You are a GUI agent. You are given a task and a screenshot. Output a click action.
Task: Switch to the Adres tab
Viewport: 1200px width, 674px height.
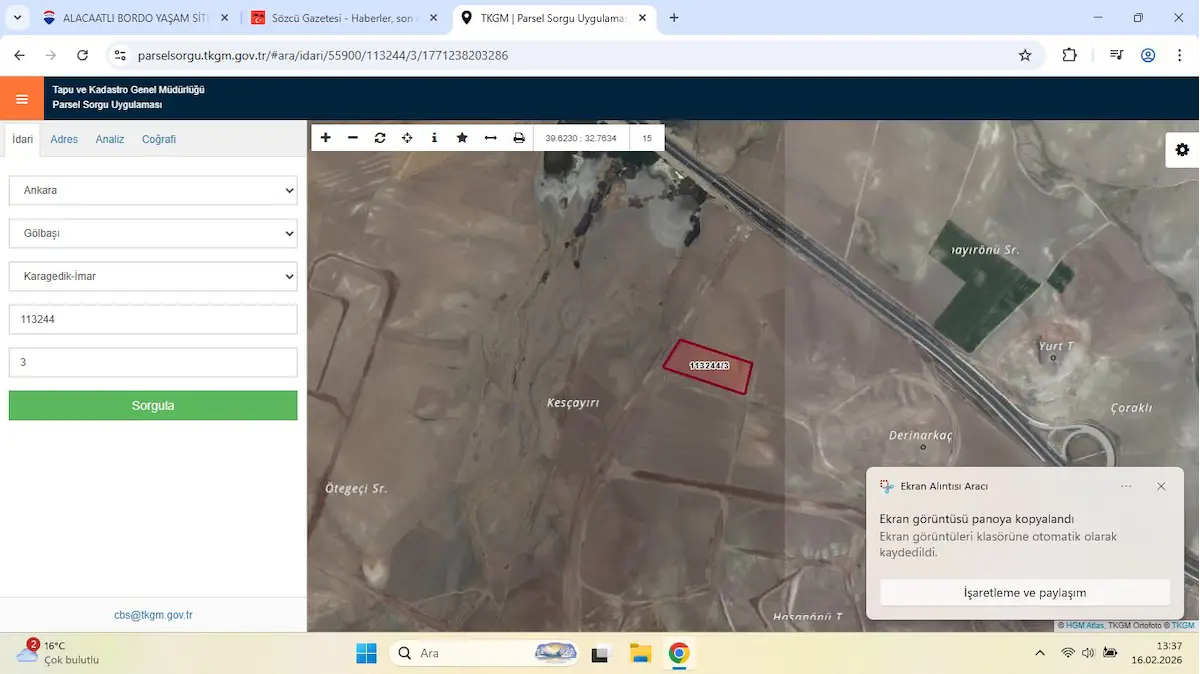point(64,139)
